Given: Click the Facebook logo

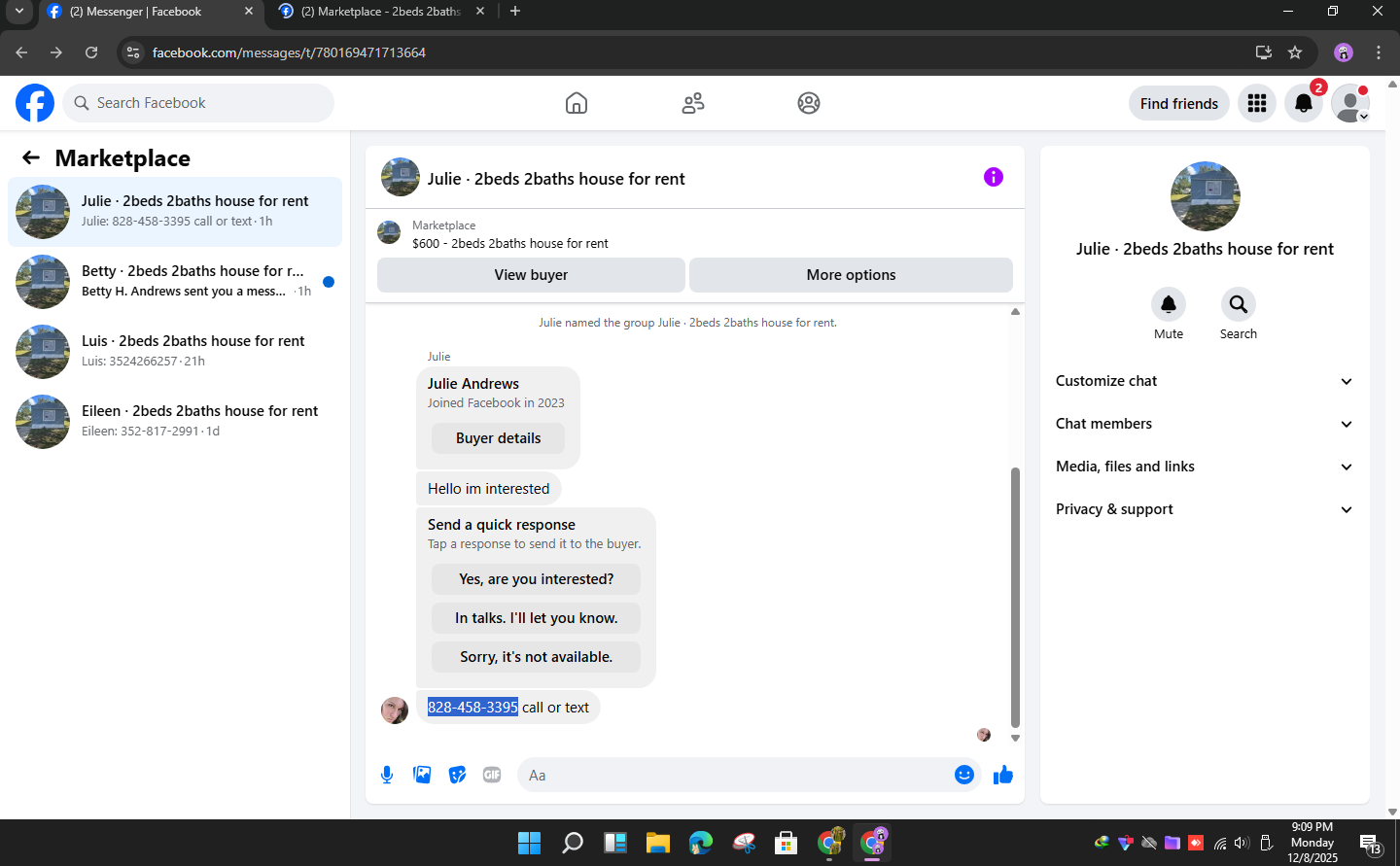Looking at the screenshot, I should tap(35, 103).
